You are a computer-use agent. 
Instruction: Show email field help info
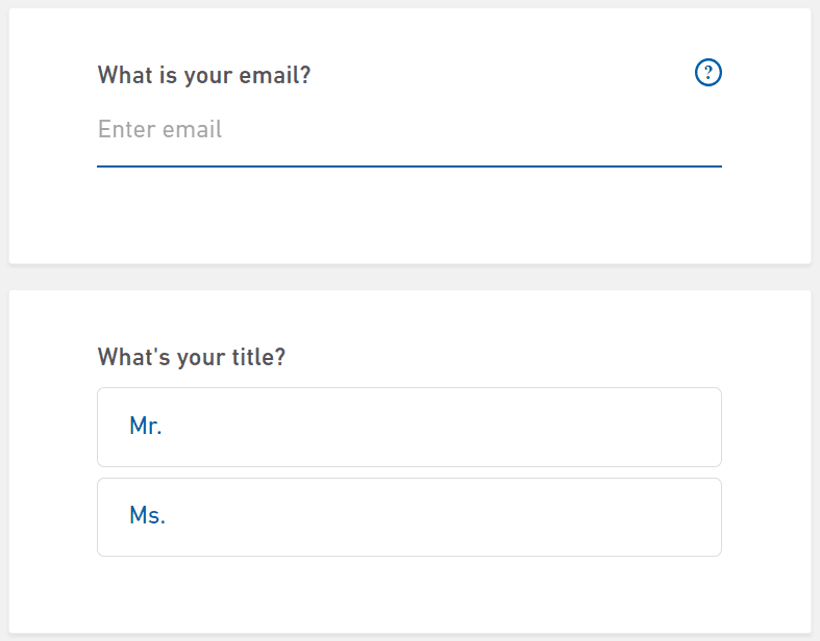click(x=708, y=72)
